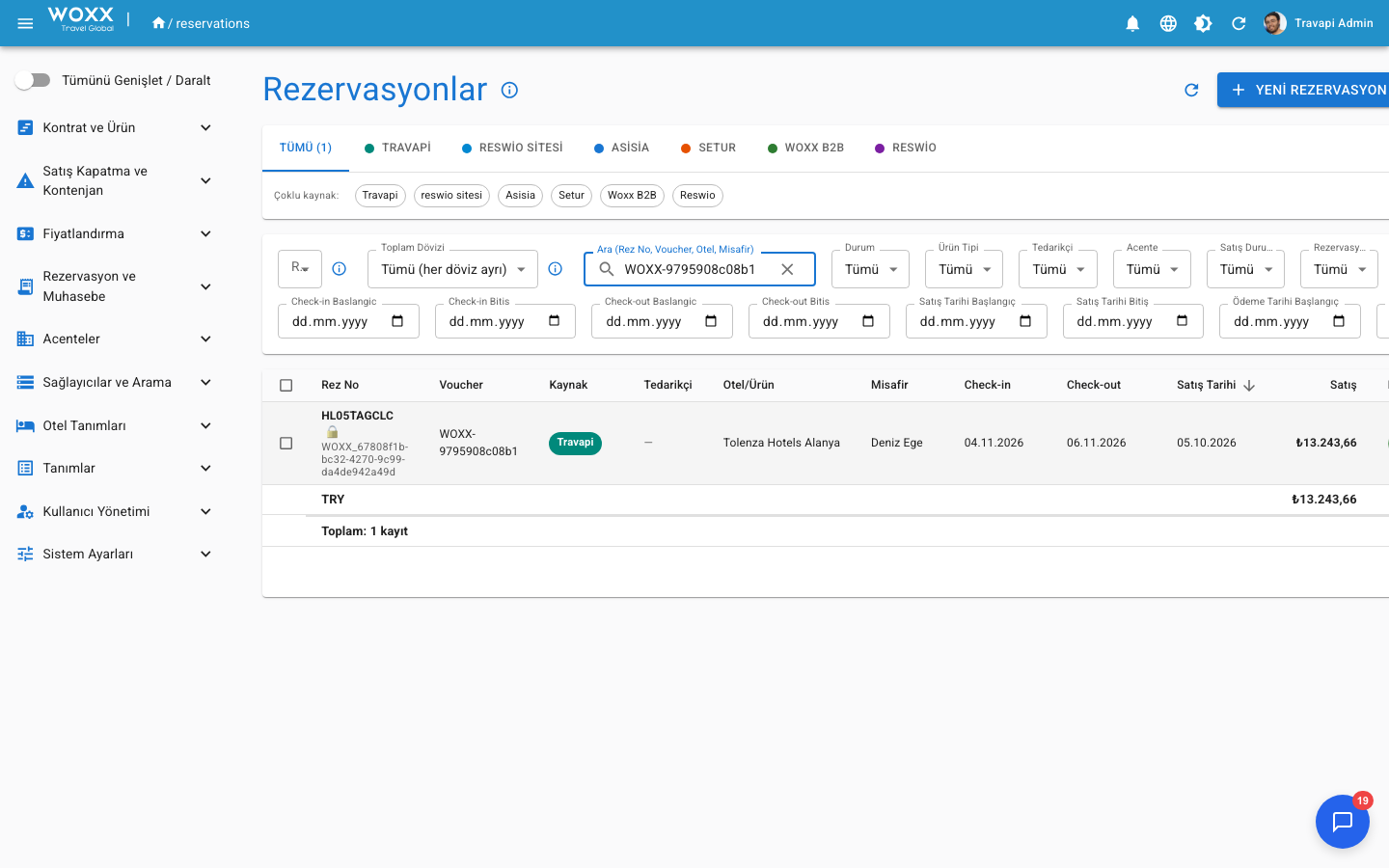Open Toplam Dövizi dropdown
The width and height of the screenshot is (1389, 868).
452,269
